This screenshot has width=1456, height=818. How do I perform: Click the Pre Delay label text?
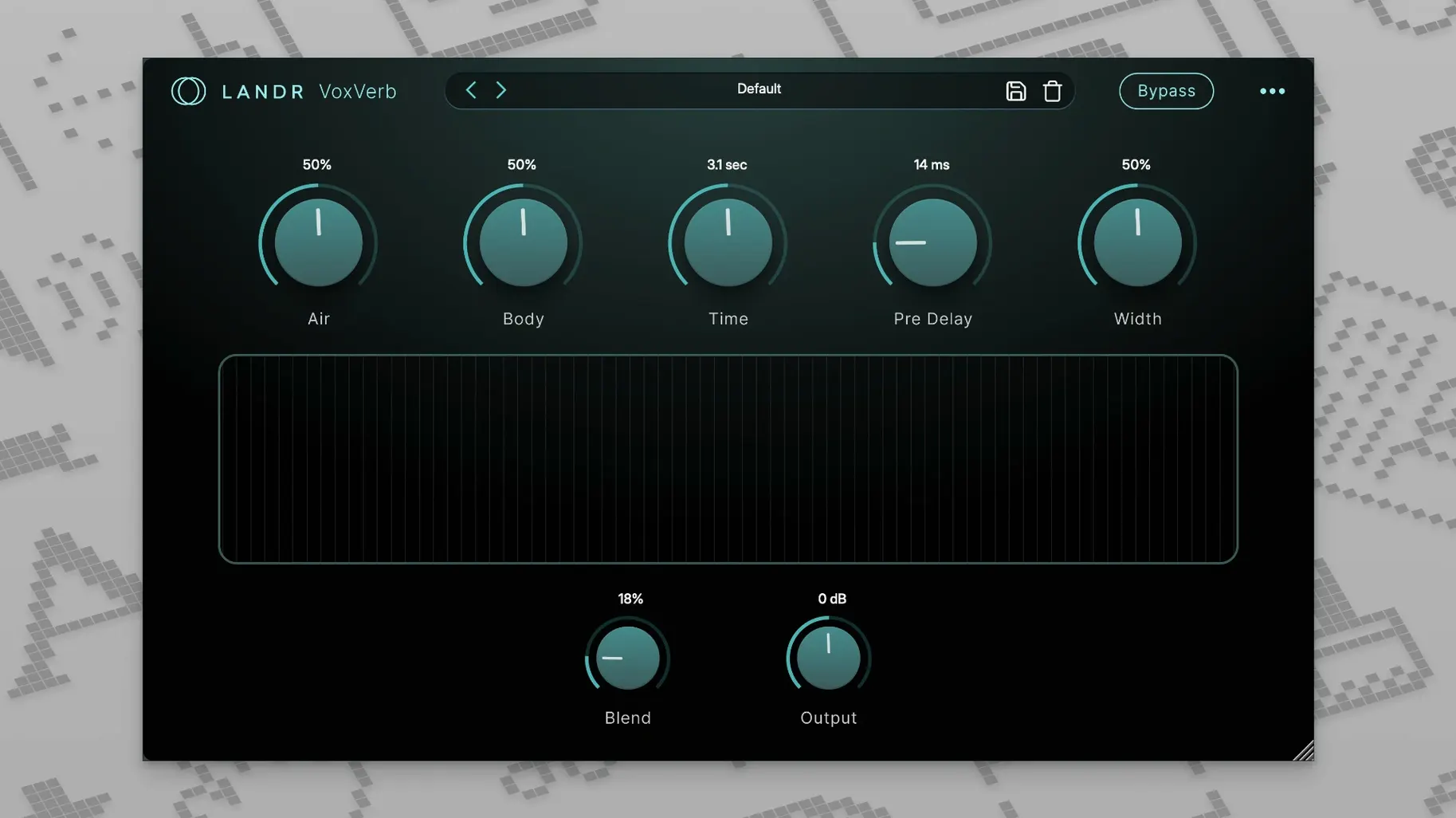(932, 319)
